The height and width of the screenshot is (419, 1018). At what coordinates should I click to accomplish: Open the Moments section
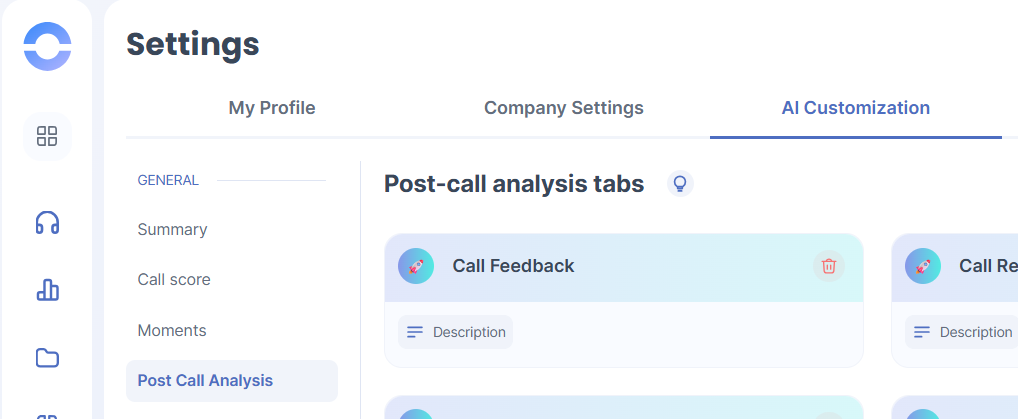[172, 330]
